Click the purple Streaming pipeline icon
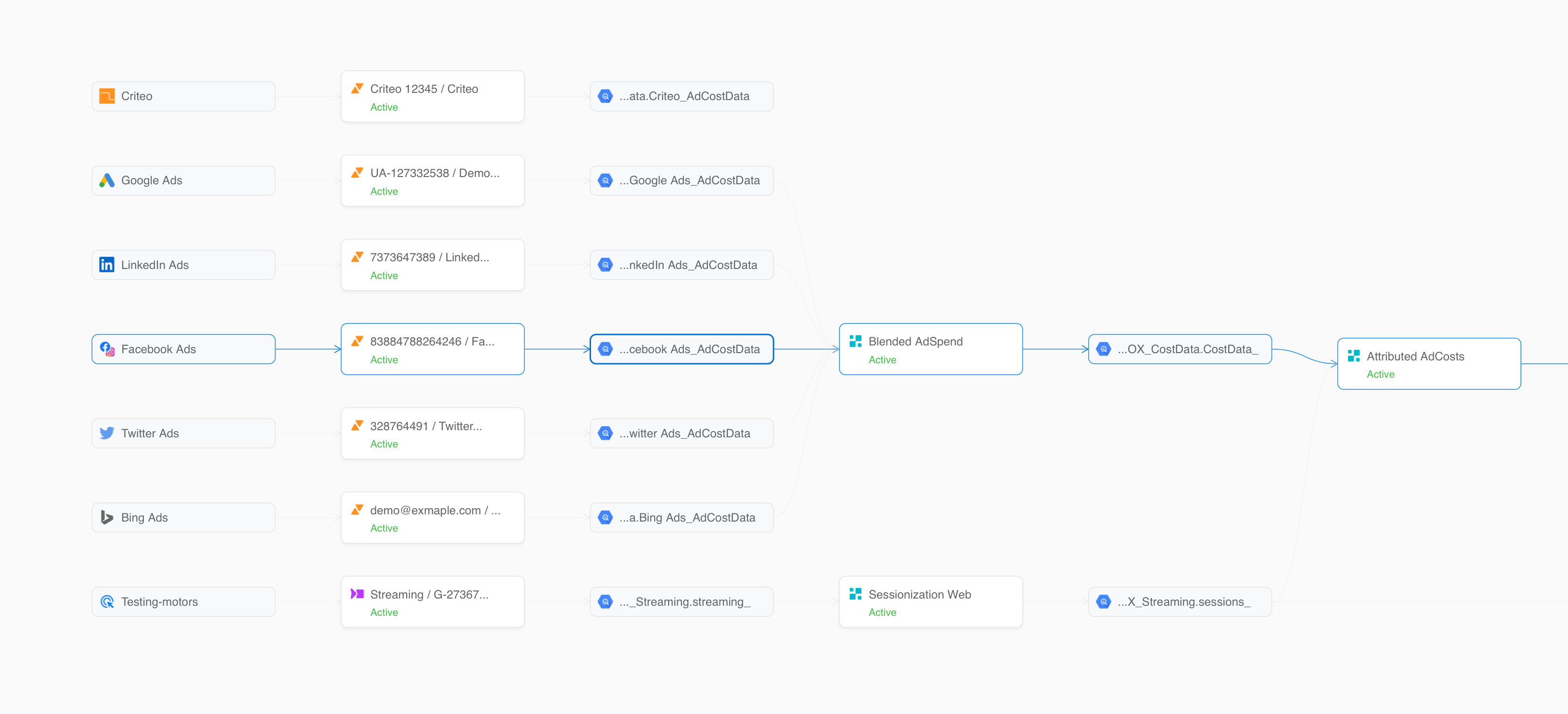This screenshot has height=714, width=1568. [x=357, y=594]
